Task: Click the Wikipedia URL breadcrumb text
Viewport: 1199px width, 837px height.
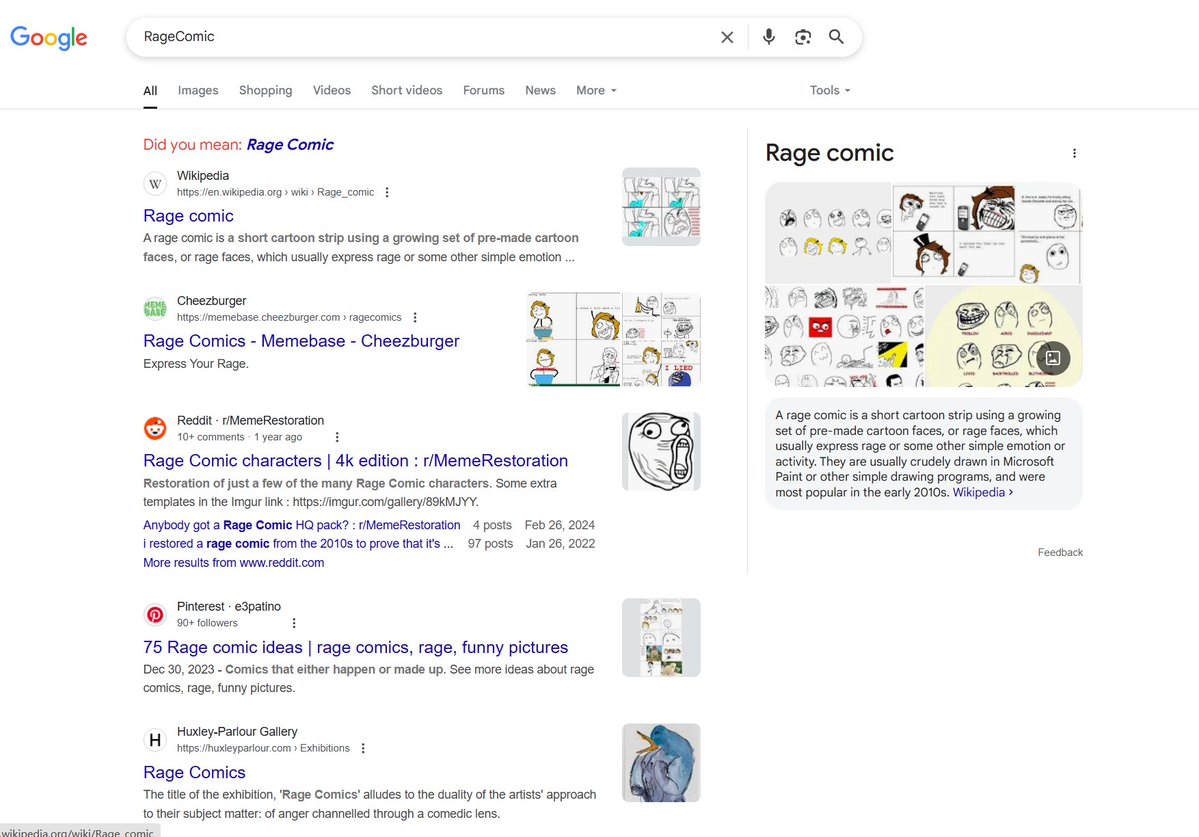Action: 275,193
